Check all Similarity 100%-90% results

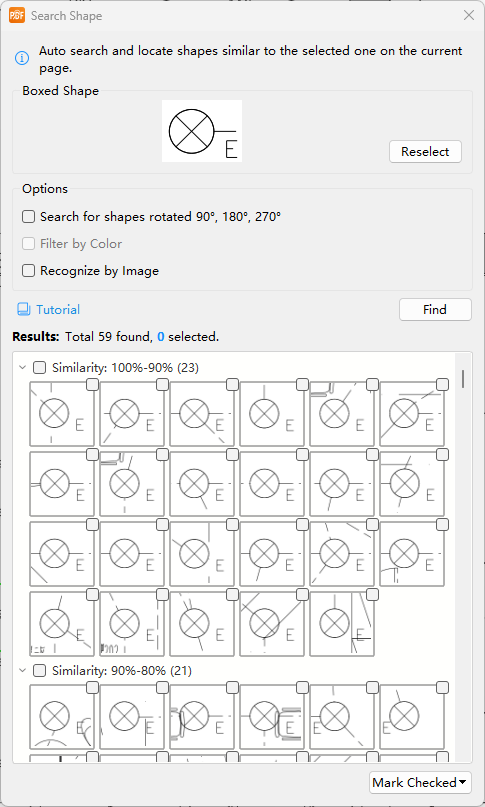pyautogui.click(x=39, y=367)
